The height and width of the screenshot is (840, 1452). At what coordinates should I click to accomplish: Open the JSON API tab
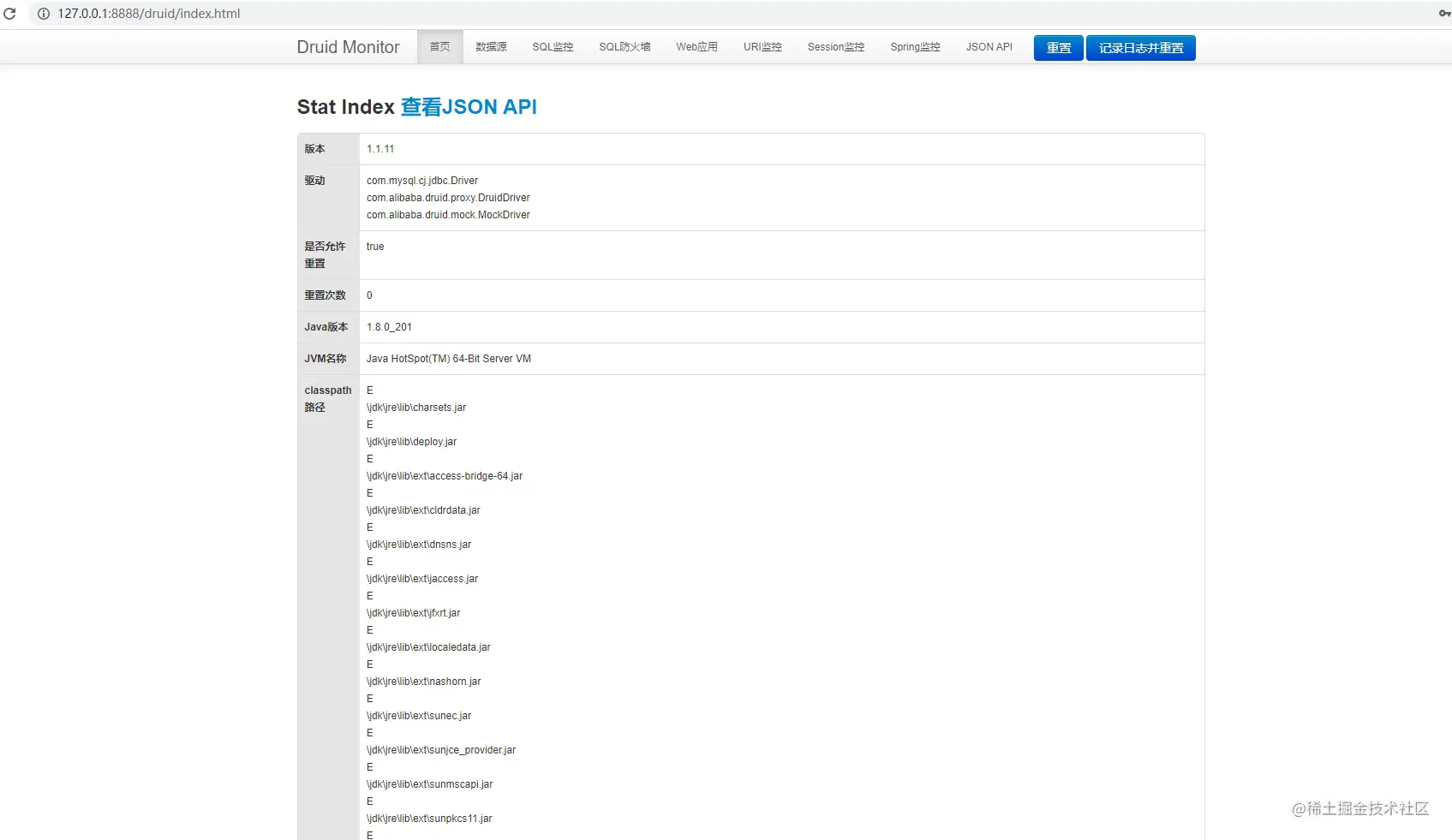pyautogui.click(x=989, y=47)
